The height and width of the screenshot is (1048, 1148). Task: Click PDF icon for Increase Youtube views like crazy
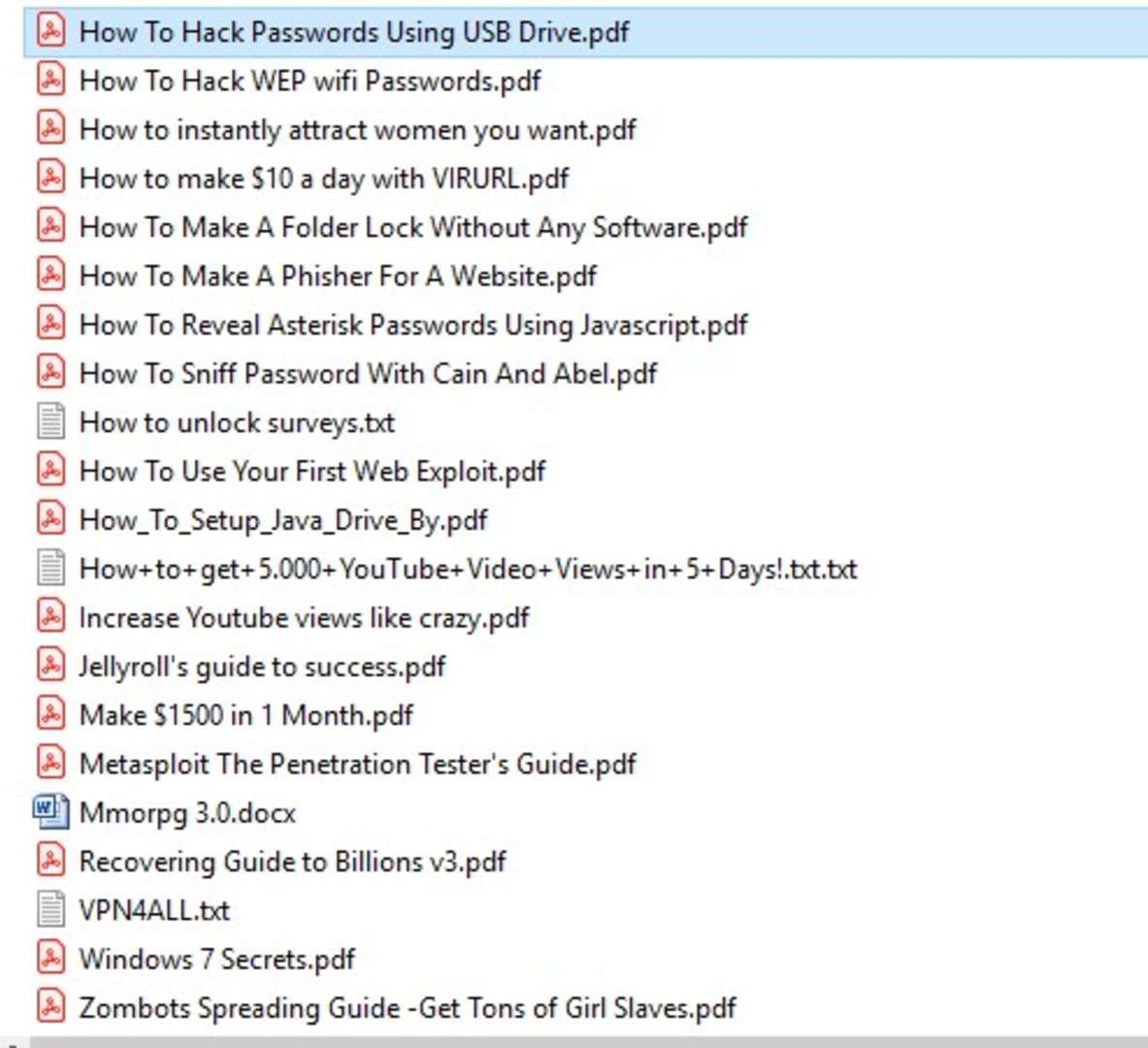pyautogui.click(x=50, y=616)
